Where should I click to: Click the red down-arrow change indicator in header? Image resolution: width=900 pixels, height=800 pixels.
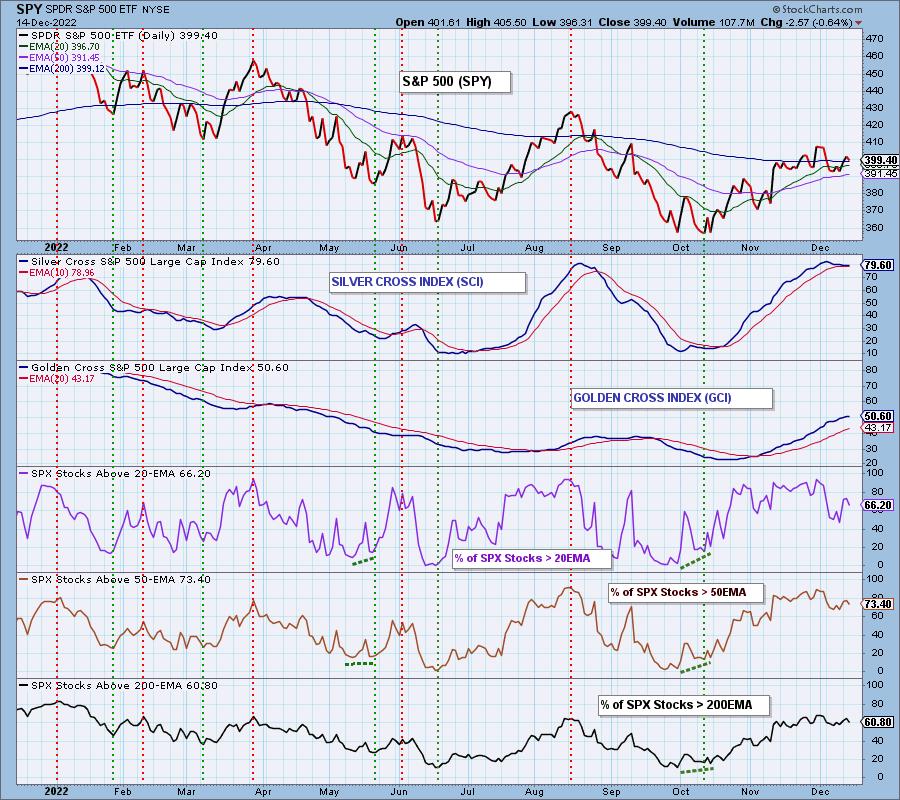(x=859, y=23)
